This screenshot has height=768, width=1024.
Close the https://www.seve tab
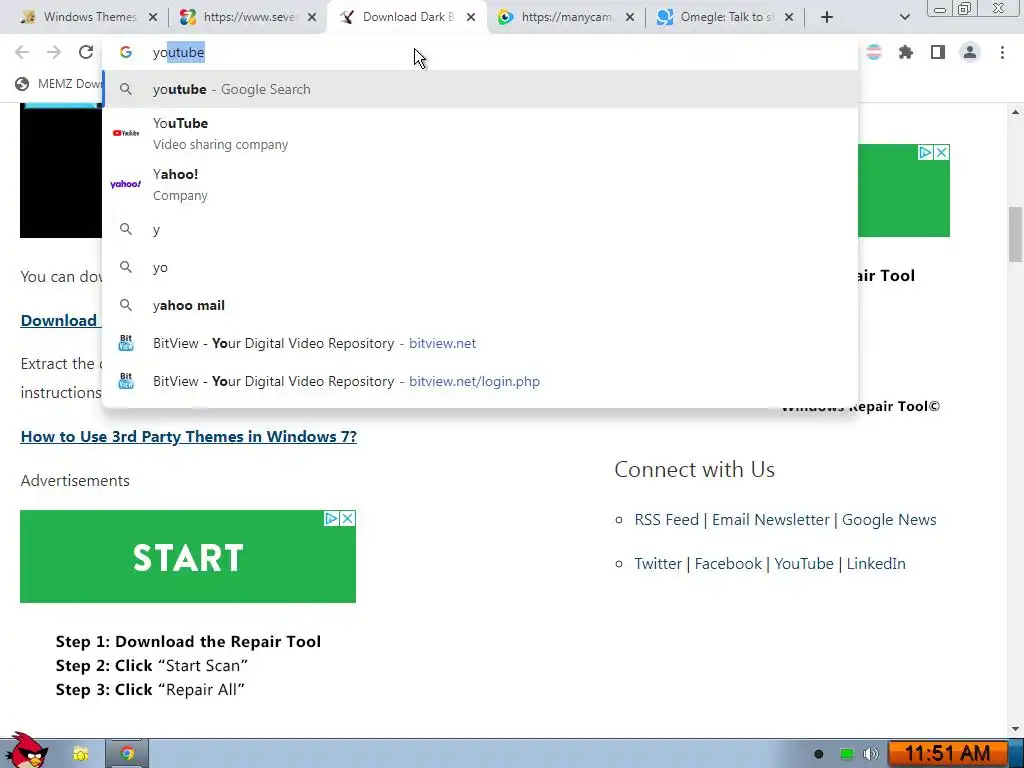312,17
